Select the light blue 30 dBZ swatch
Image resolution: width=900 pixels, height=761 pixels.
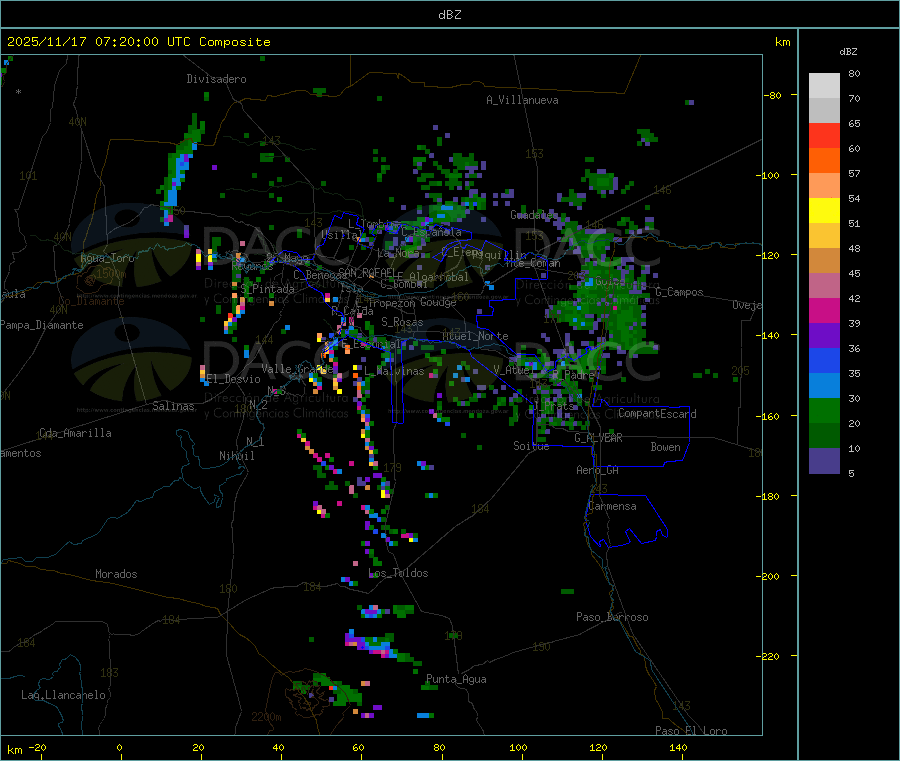coord(824,386)
